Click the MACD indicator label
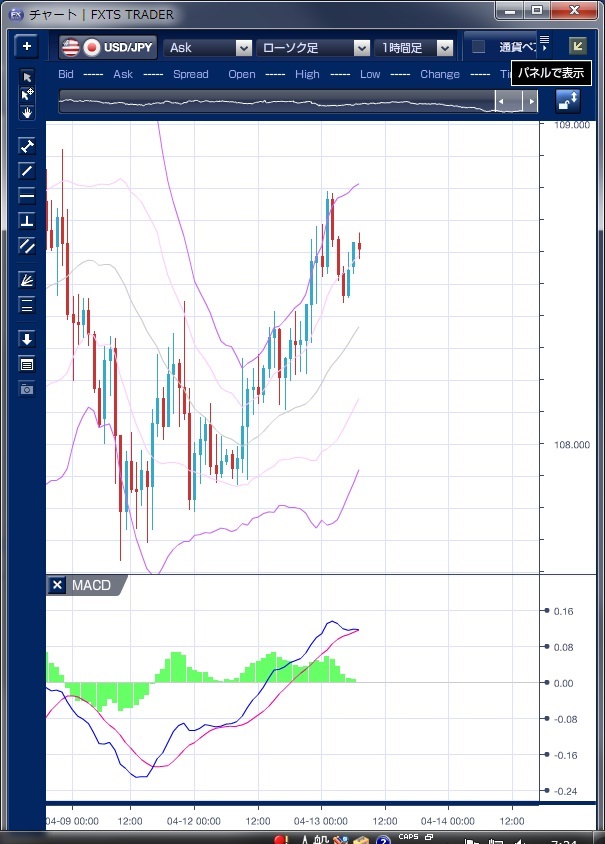 point(92,585)
